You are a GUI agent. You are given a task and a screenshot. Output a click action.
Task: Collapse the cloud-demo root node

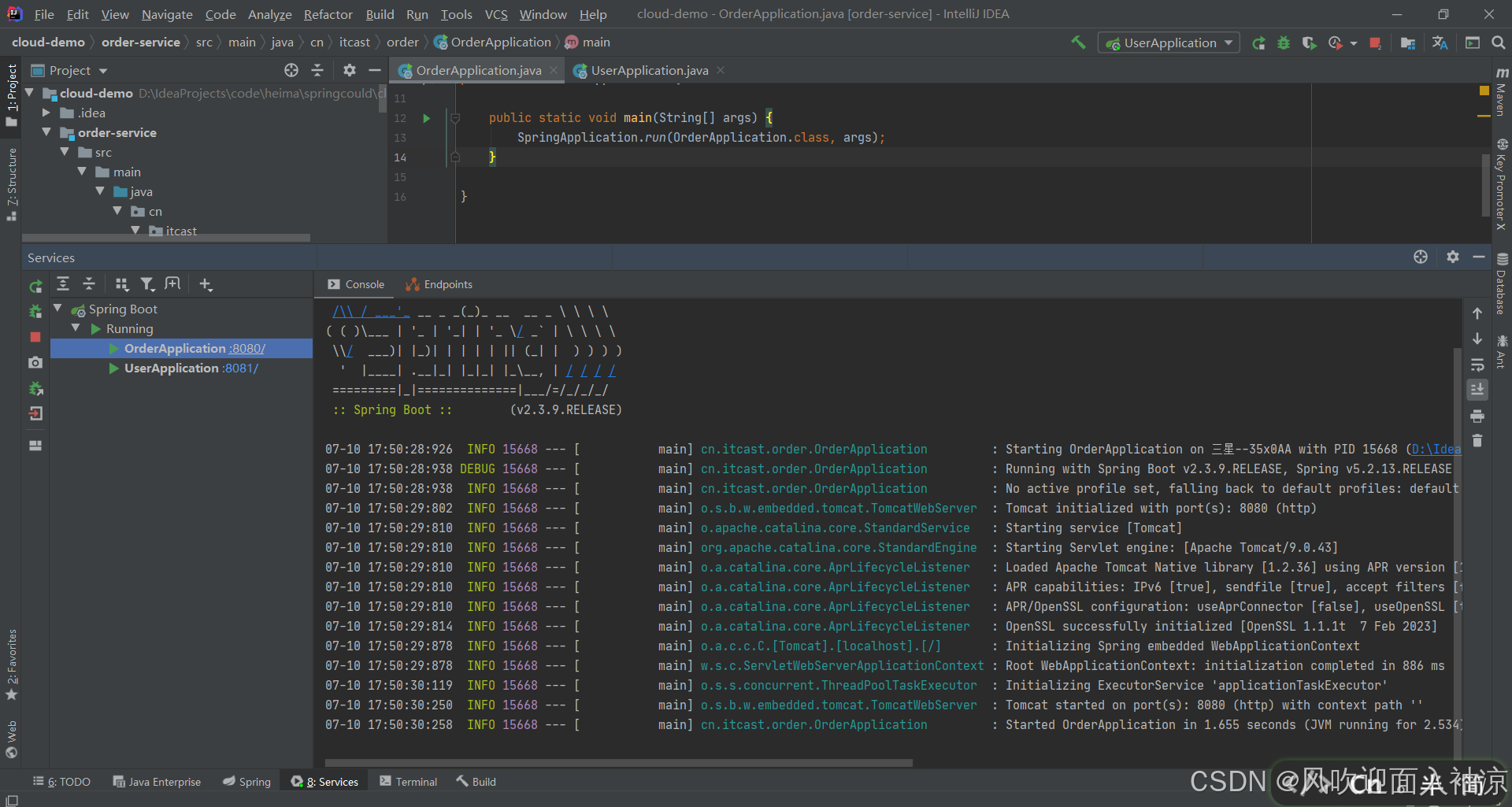tap(30, 93)
